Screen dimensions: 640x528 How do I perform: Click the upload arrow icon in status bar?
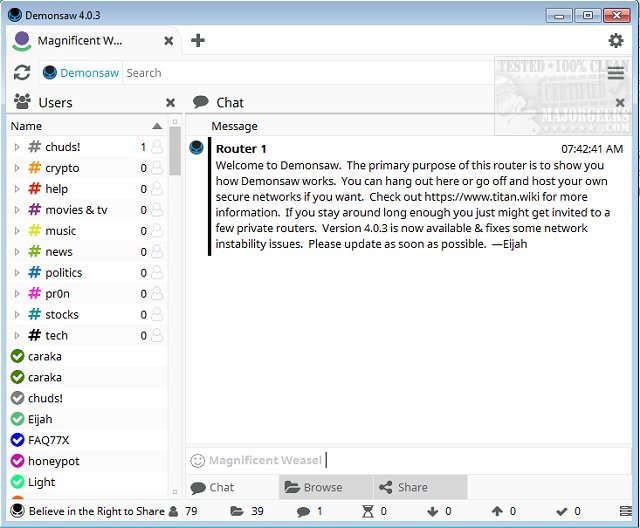coord(497,511)
